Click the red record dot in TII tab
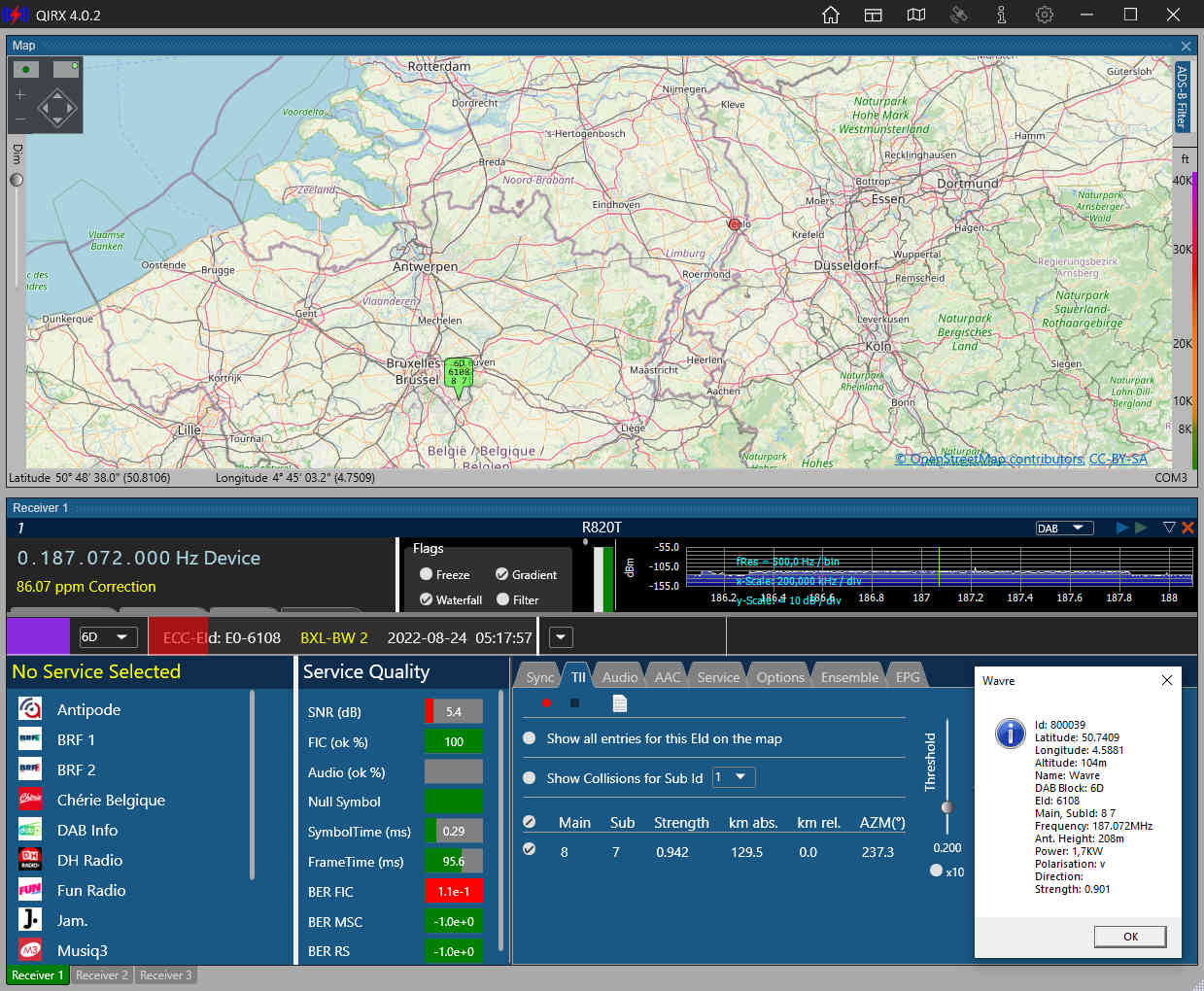Viewport: 1204px width, 991px height. pos(546,702)
